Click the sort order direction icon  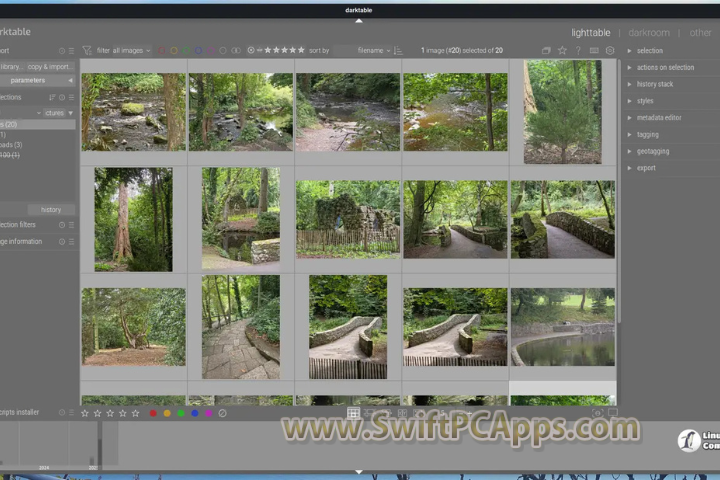point(398,51)
